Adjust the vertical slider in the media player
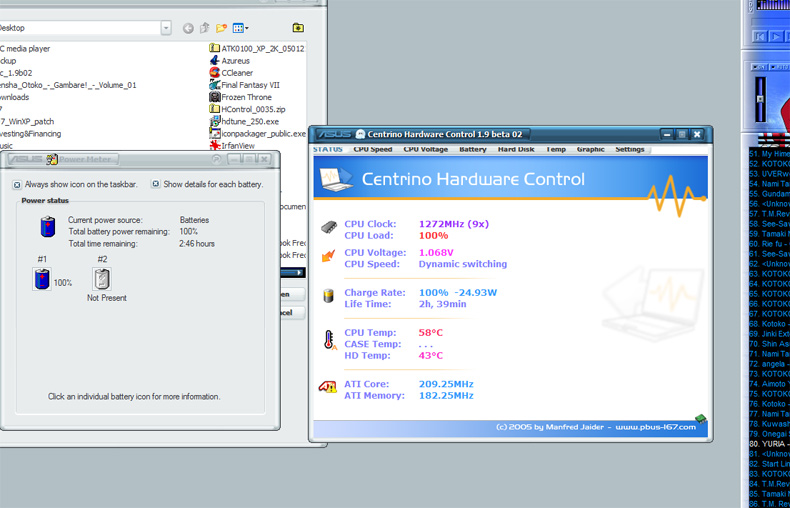 (x=760, y=99)
